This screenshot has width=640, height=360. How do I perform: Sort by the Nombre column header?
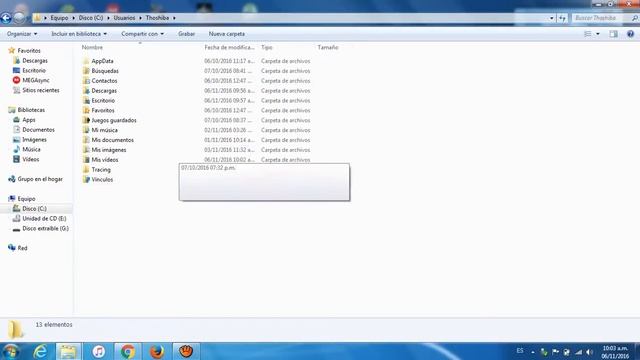[92, 47]
